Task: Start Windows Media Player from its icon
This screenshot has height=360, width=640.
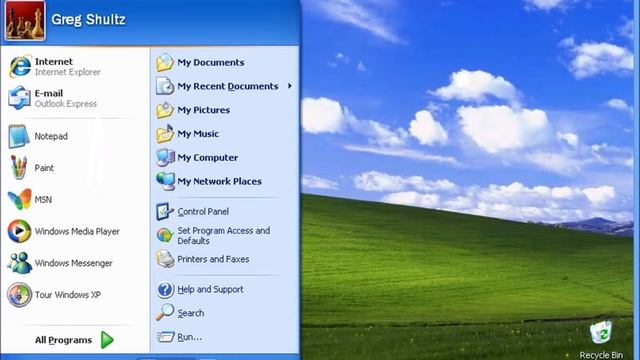Action: [x=19, y=231]
